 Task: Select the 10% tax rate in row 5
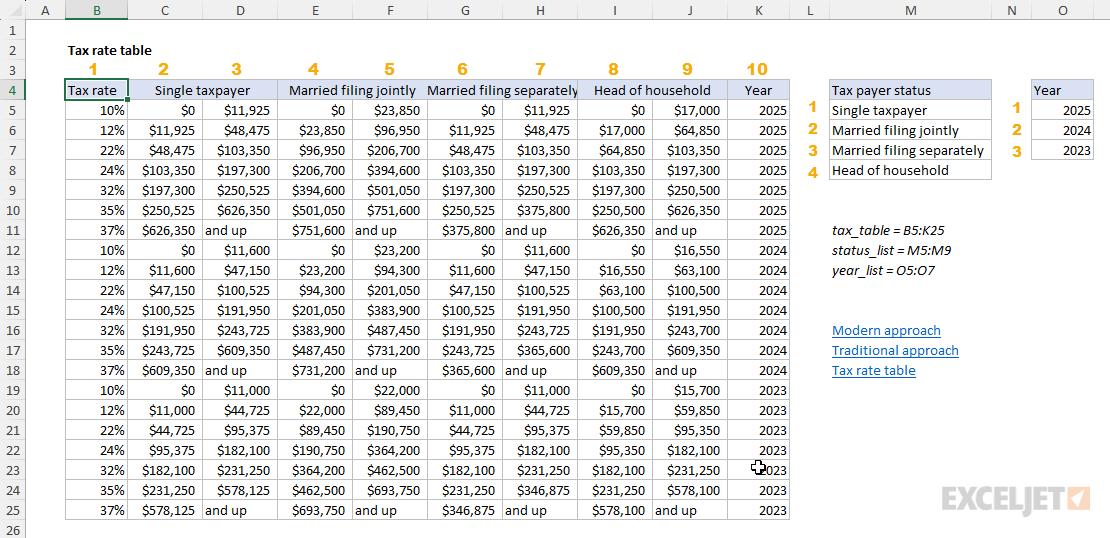click(96, 110)
